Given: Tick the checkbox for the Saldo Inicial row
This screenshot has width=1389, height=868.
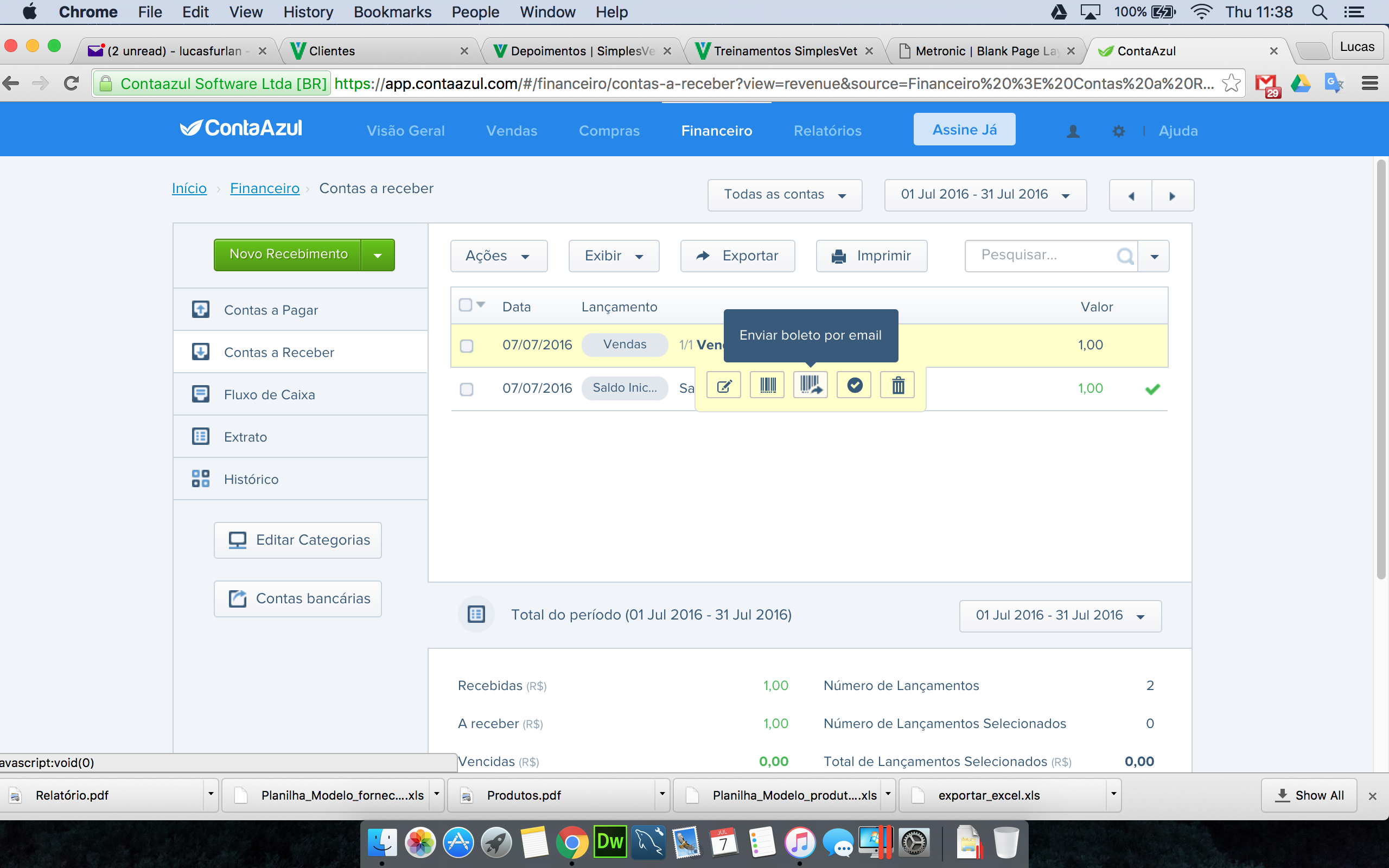Looking at the screenshot, I should (x=467, y=389).
